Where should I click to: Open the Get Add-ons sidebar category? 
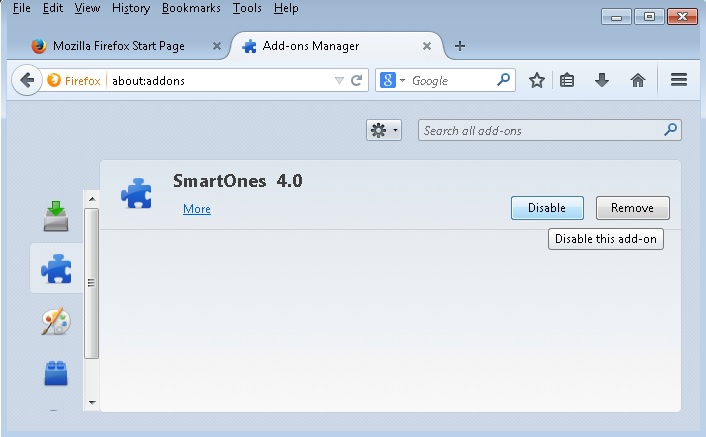click(x=56, y=216)
